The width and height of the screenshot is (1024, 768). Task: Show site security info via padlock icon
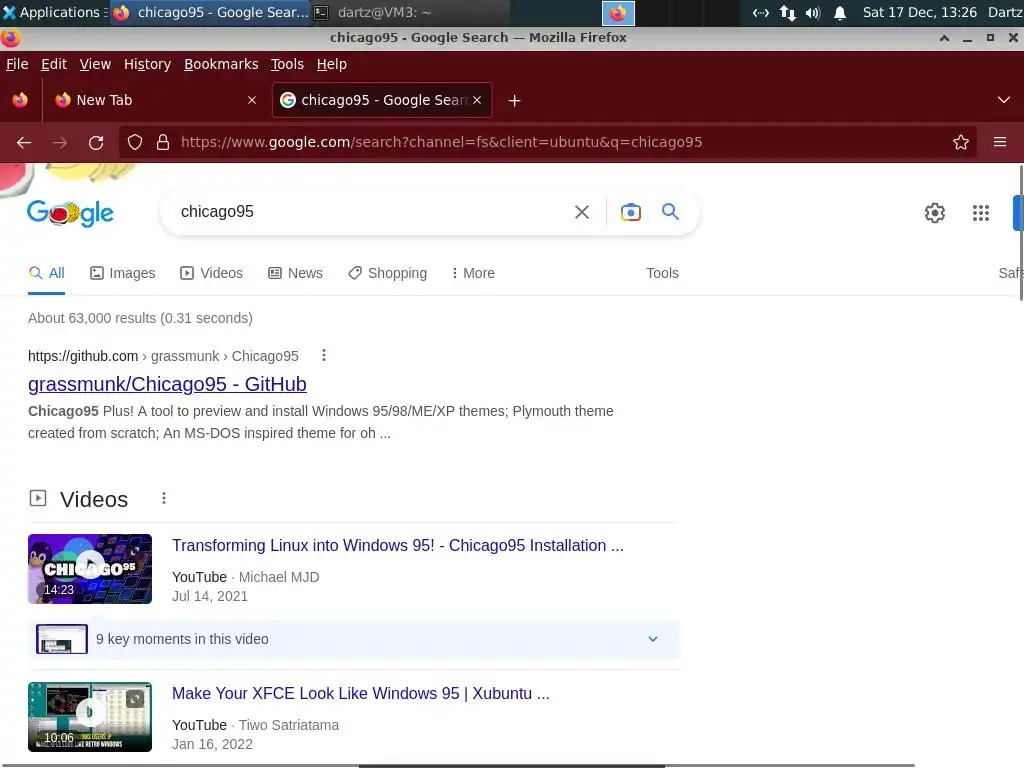point(163,142)
